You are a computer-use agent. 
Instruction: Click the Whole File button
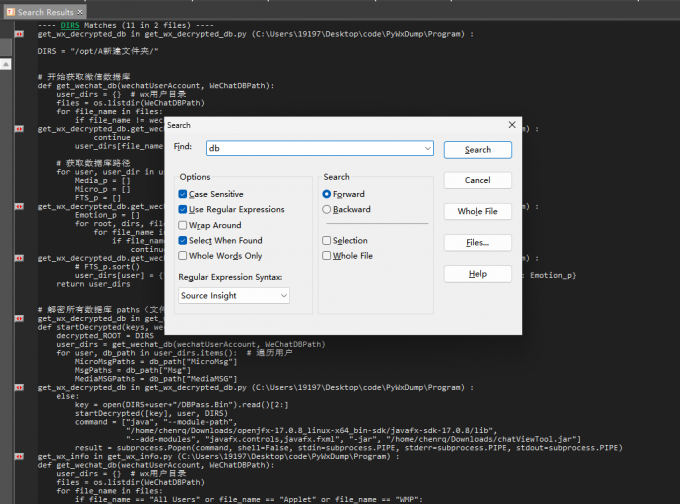point(477,211)
